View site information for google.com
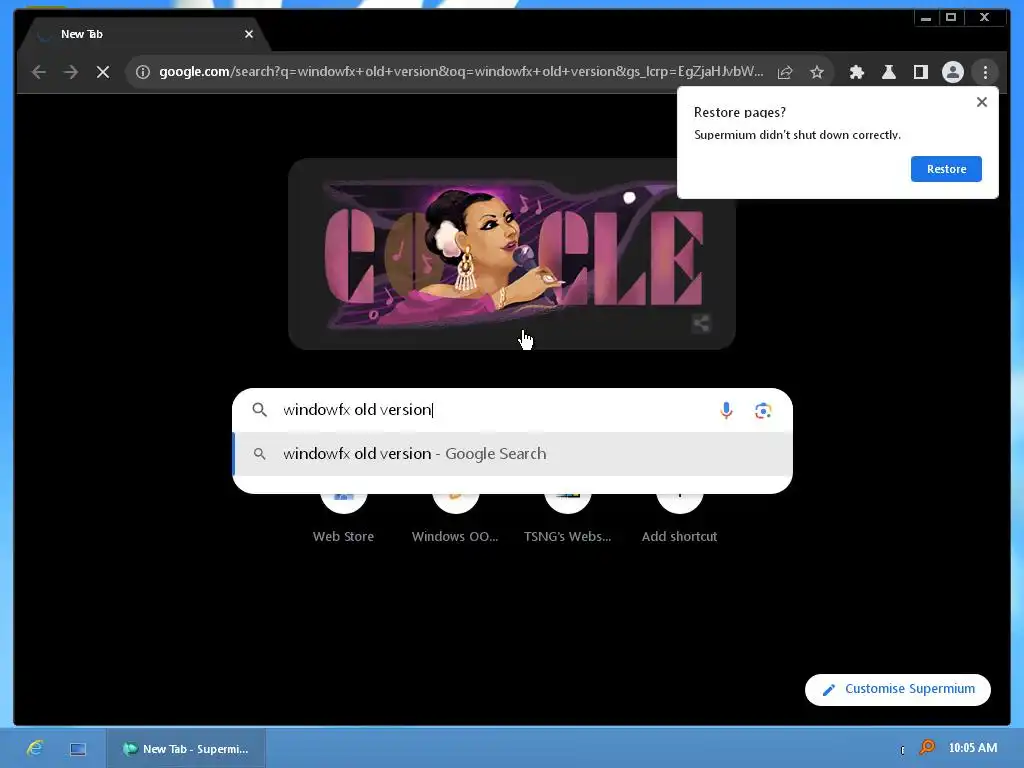 142,72
